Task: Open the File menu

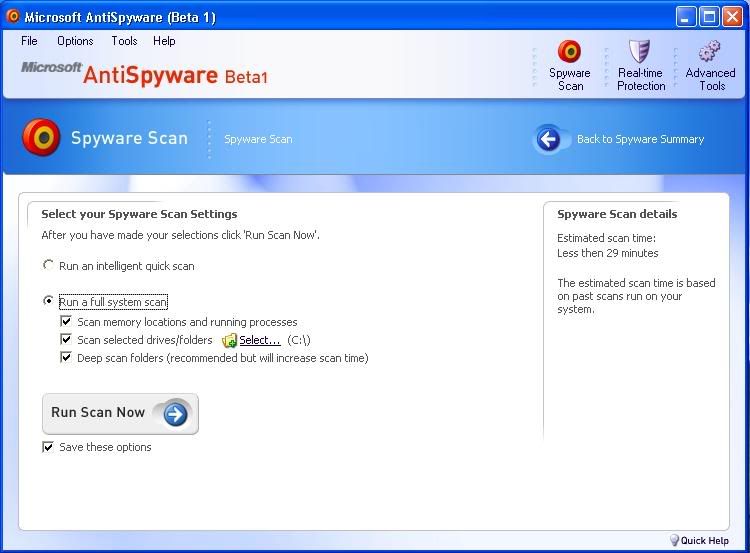Action: [29, 41]
